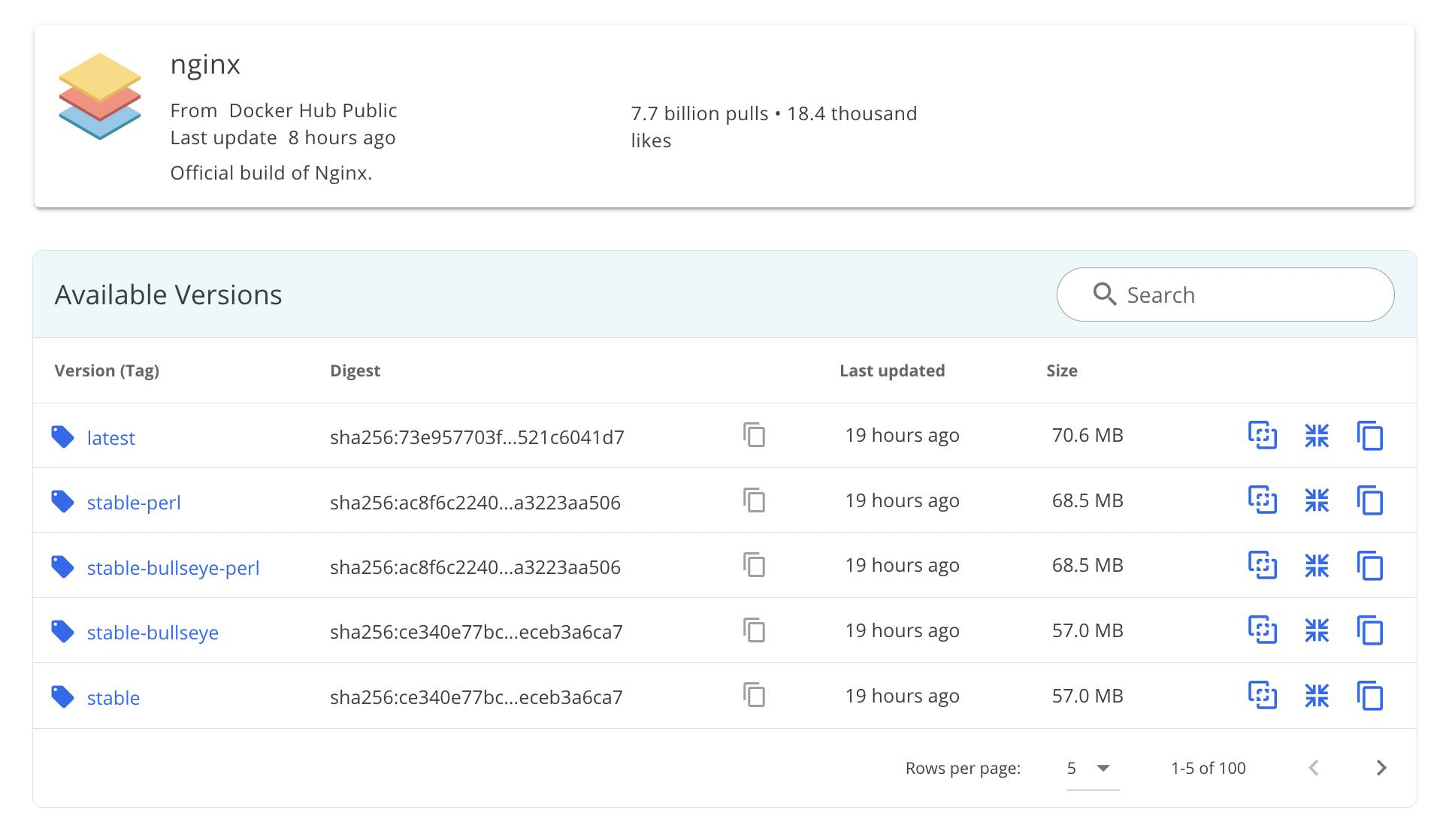Click the blue copy icon for latest
The height and width of the screenshot is (840, 1452).
1370,436
